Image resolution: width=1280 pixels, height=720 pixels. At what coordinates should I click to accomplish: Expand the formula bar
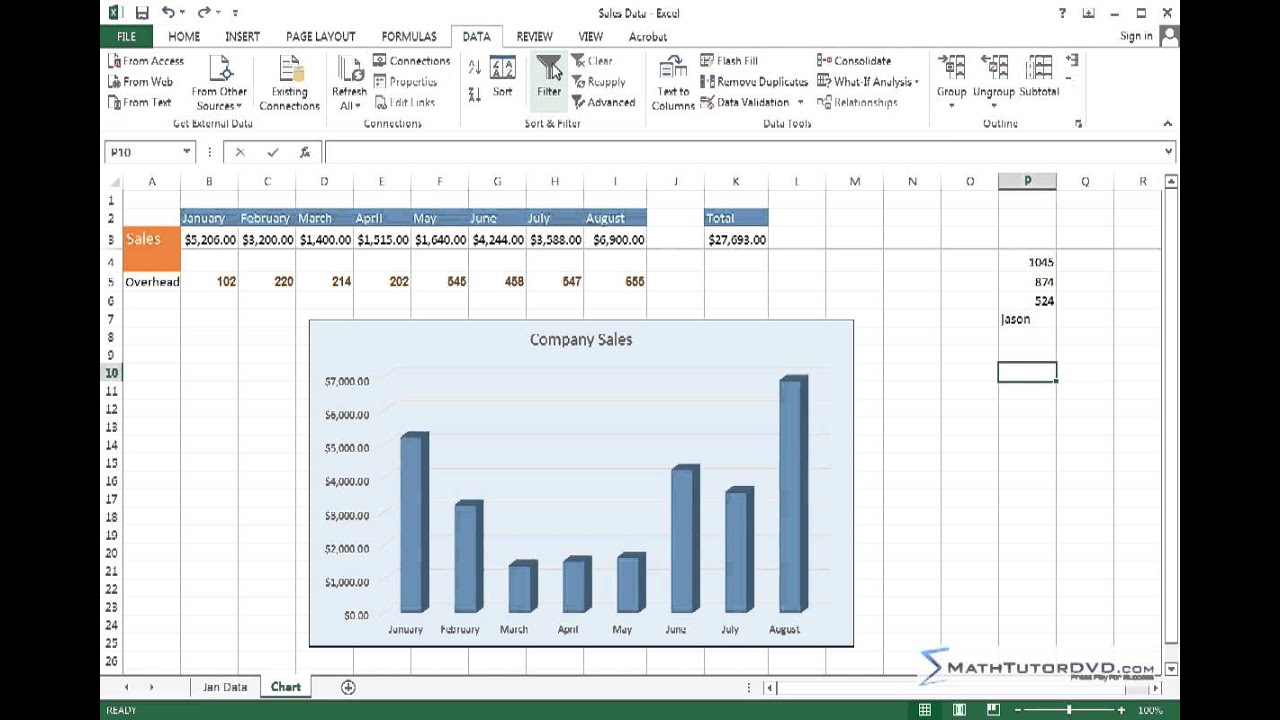[x=1168, y=152]
